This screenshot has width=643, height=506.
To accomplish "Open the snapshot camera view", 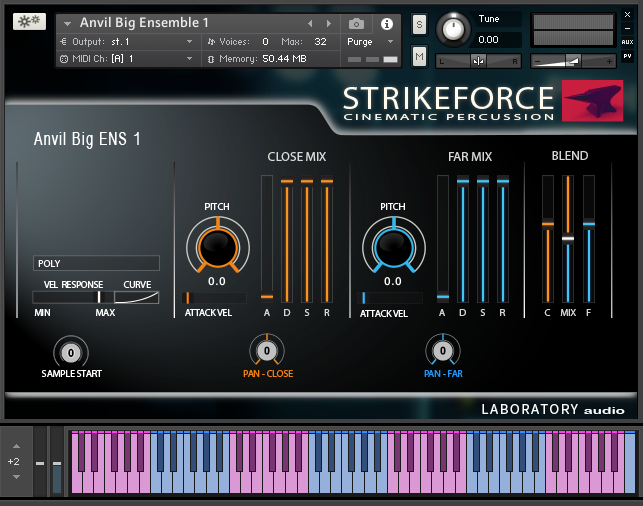I will (x=356, y=23).
